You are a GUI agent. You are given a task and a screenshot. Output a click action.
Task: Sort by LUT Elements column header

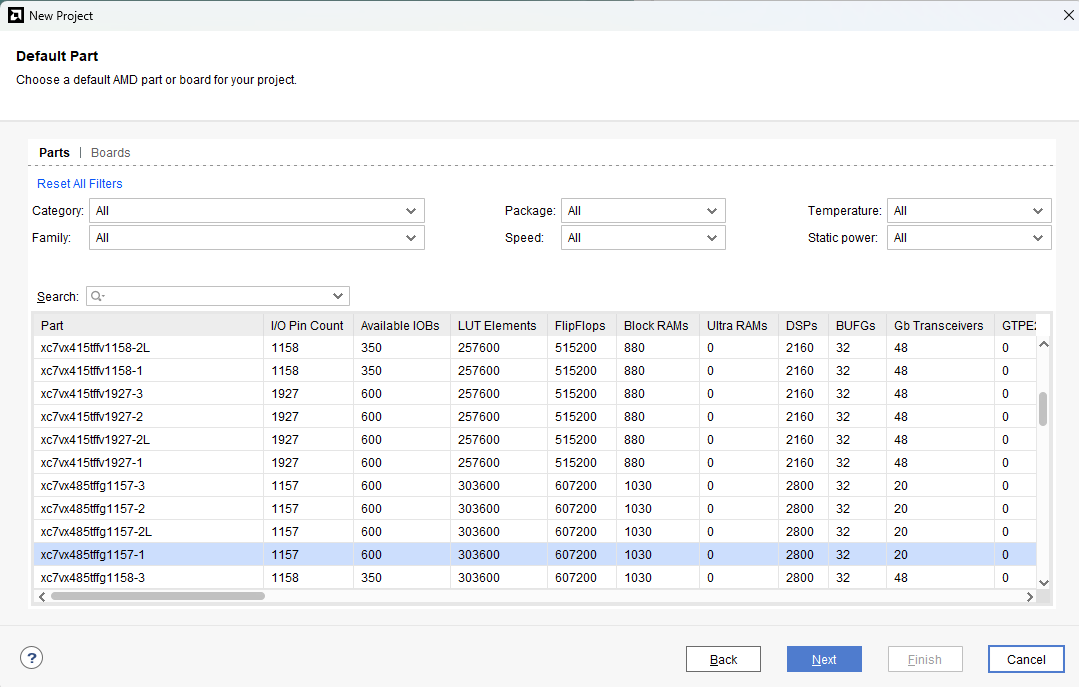(x=497, y=325)
